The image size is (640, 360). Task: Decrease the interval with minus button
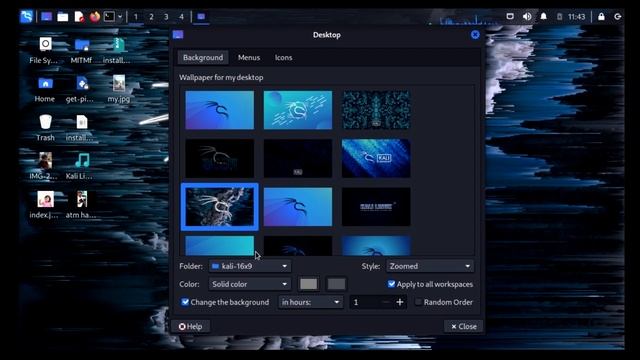point(386,302)
